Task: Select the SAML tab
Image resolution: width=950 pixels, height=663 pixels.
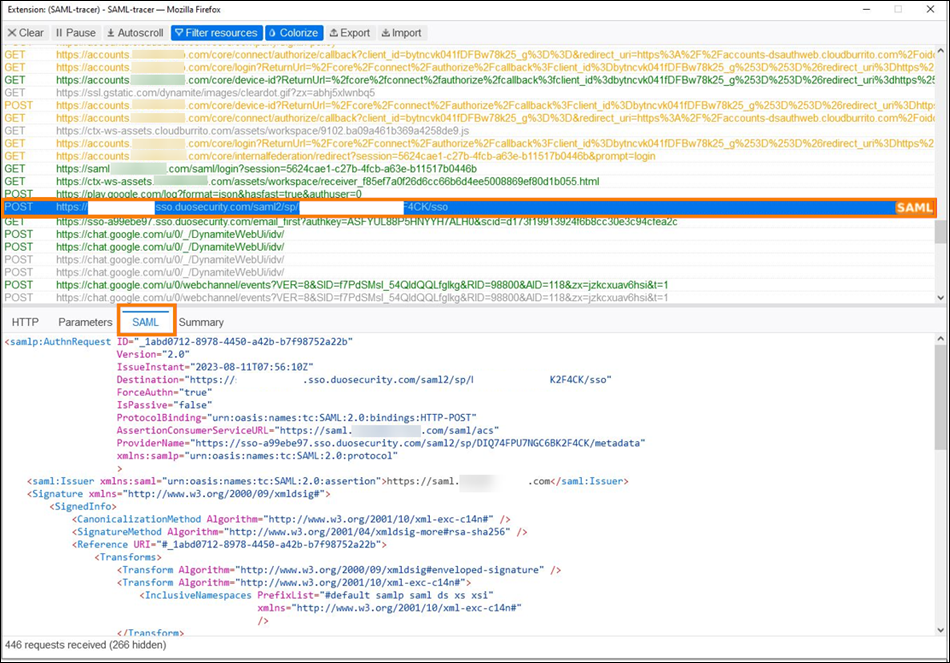Action: click(x=146, y=322)
